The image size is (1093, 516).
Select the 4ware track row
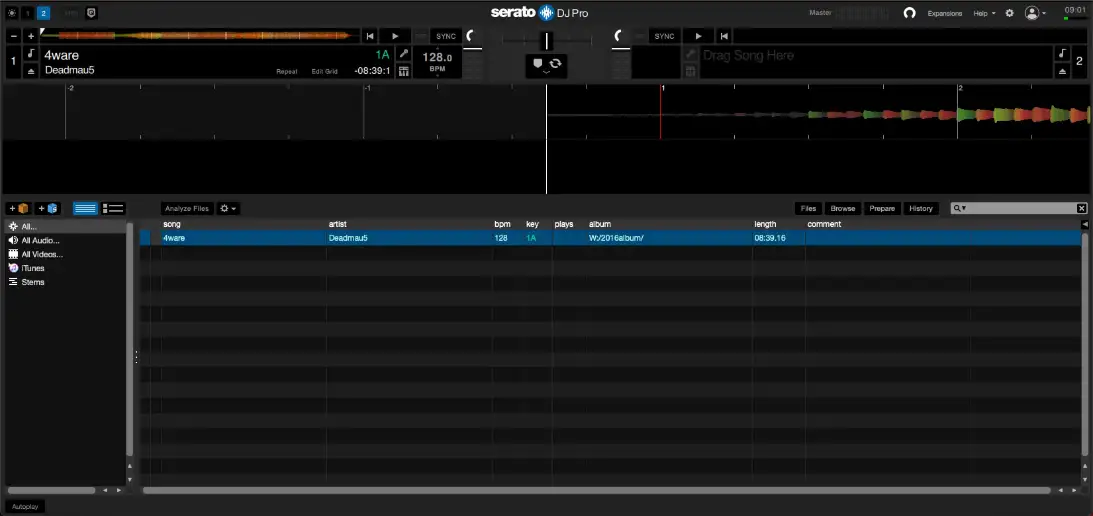point(610,238)
